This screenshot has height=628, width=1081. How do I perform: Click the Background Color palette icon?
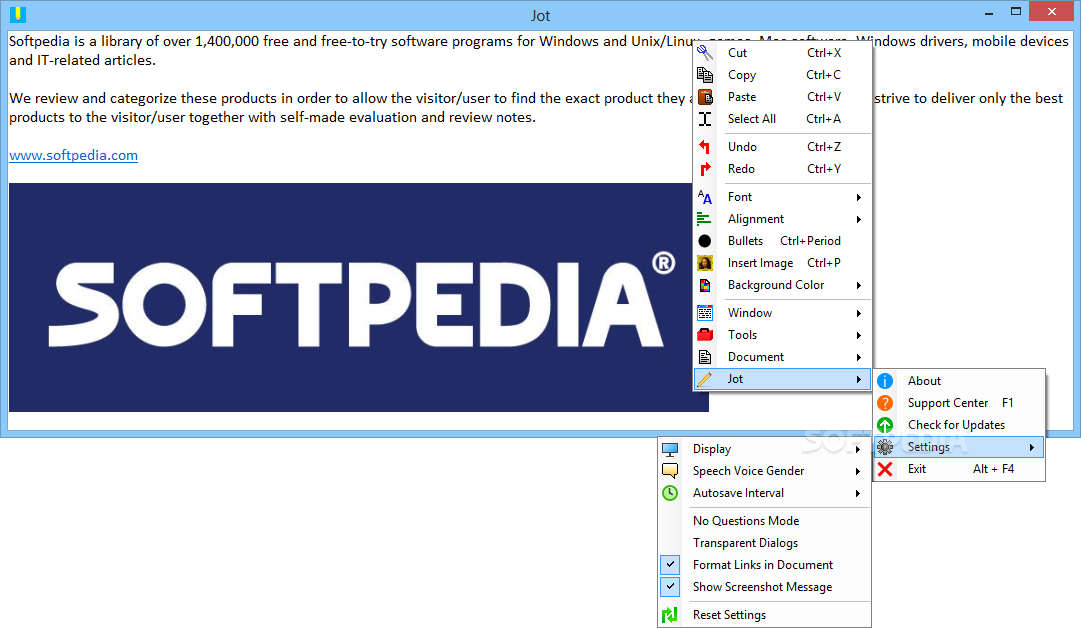point(705,285)
